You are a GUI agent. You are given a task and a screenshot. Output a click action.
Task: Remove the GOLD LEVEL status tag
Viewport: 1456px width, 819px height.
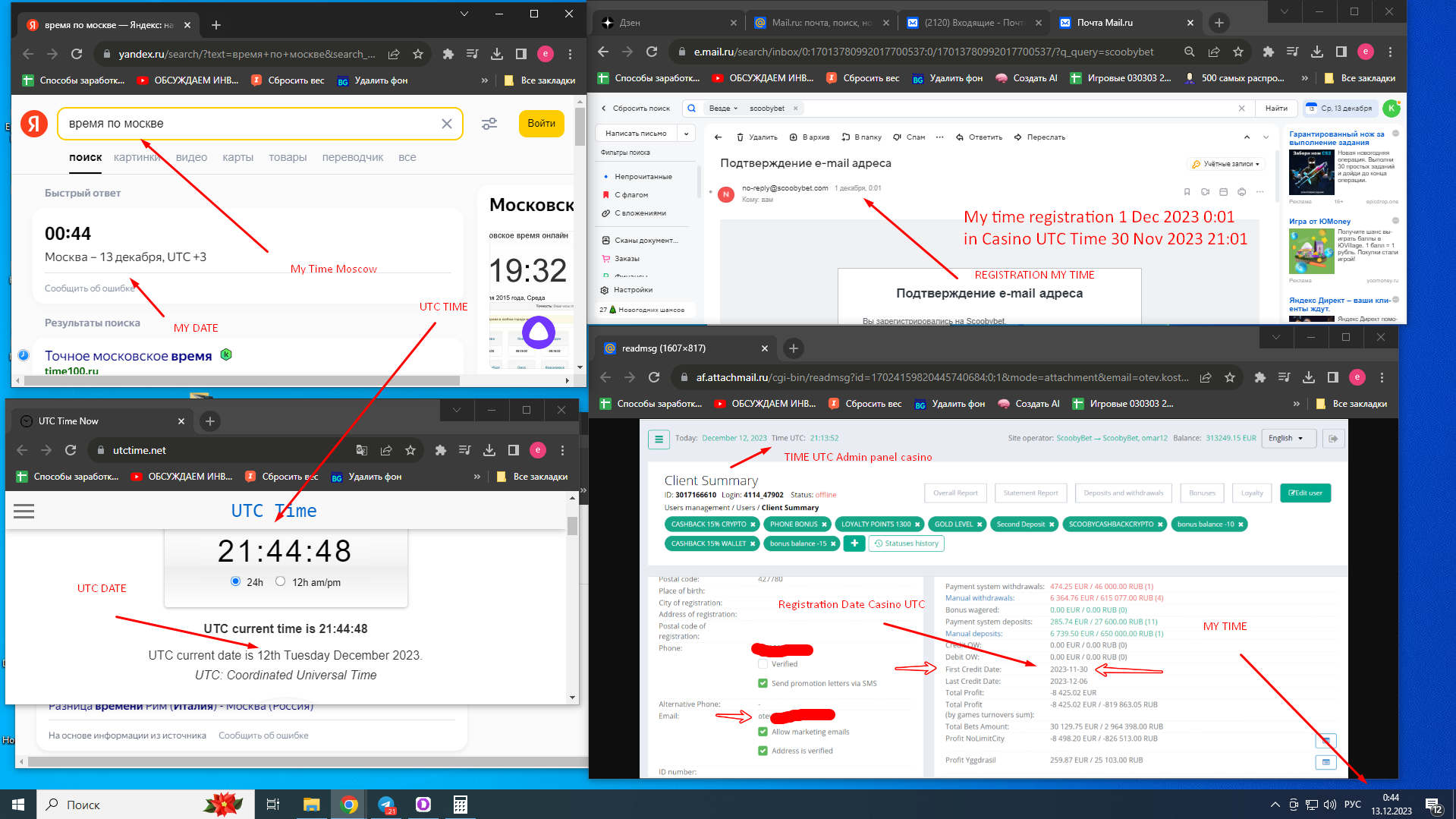pyautogui.click(x=980, y=524)
